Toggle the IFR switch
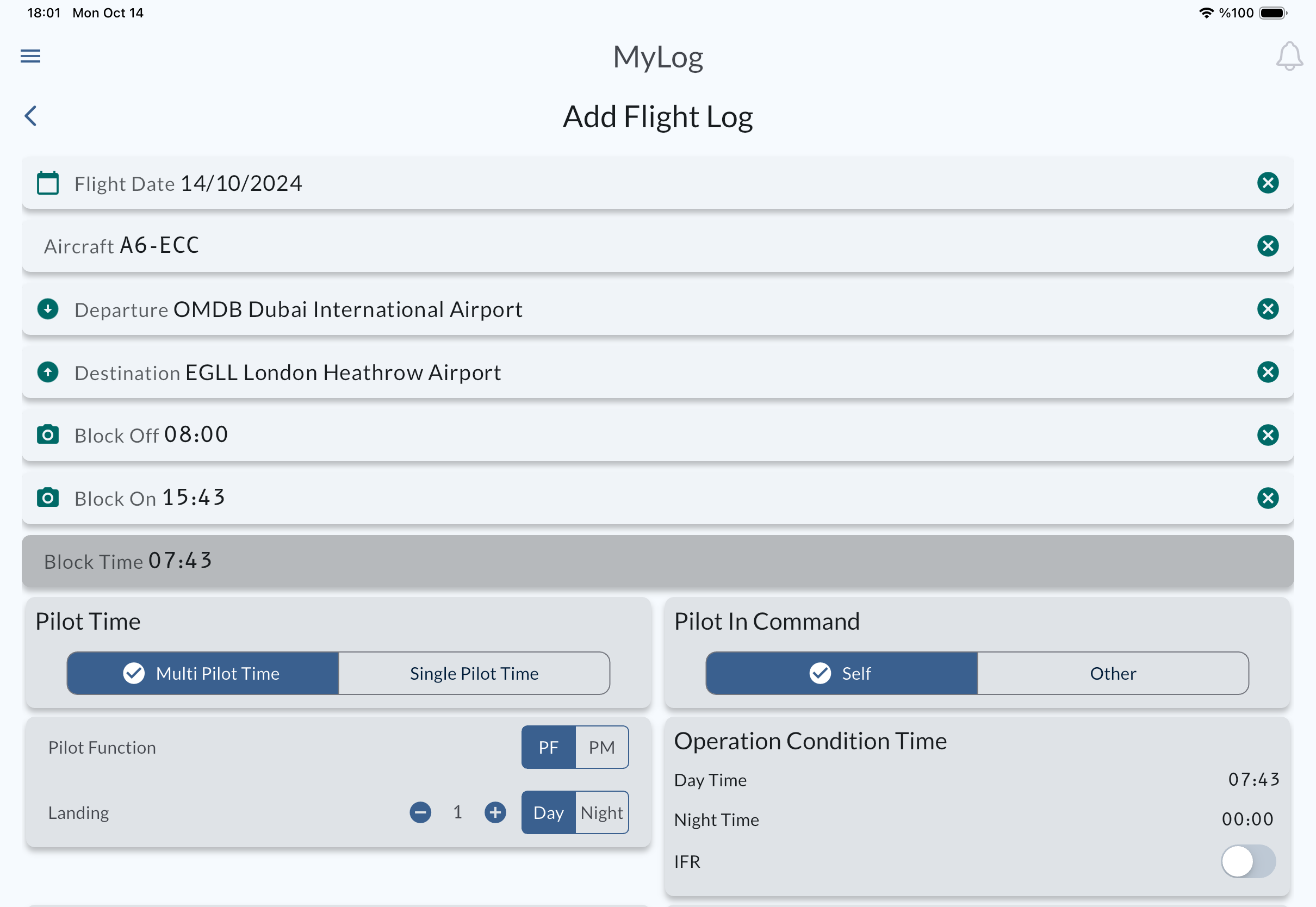The height and width of the screenshot is (907, 1316). [1248, 861]
